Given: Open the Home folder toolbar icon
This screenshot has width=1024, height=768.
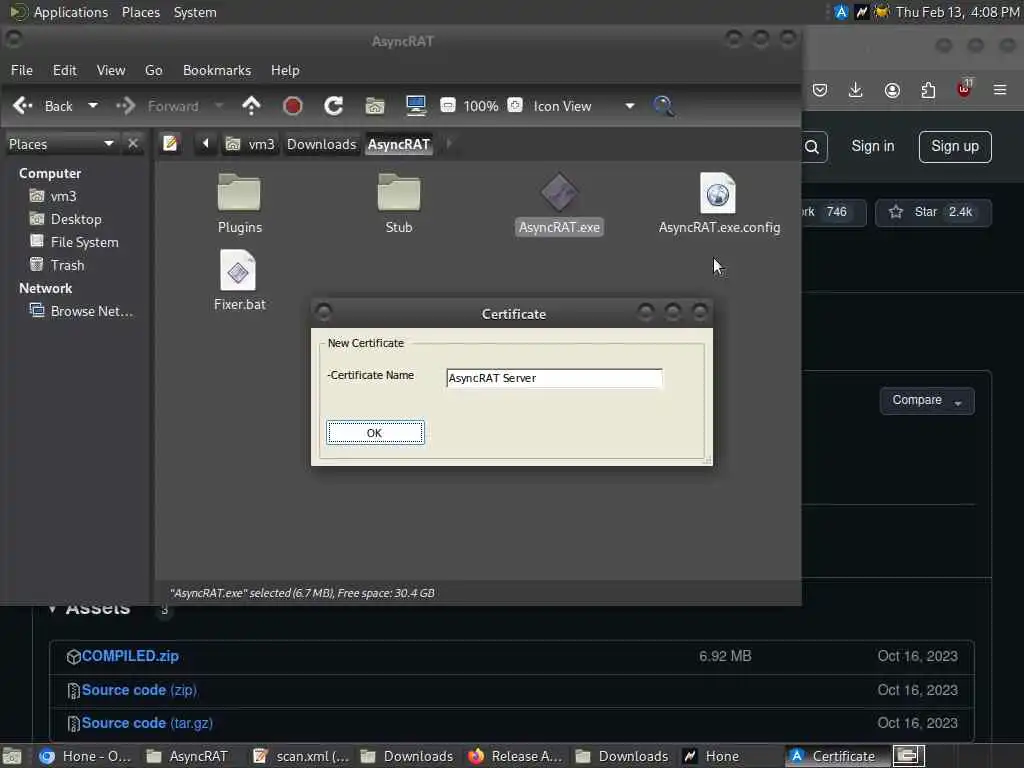Looking at the screenshot, I should 375,106.
